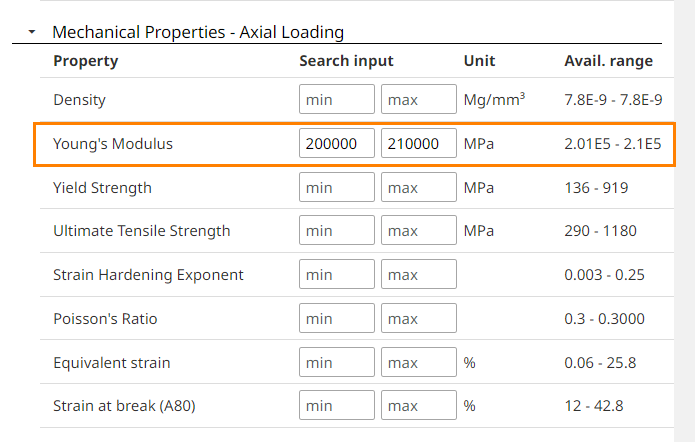695x442 pixels.
Task: Click Young's Modulus min field containing 200000
Action: click(x=337, y=144)
